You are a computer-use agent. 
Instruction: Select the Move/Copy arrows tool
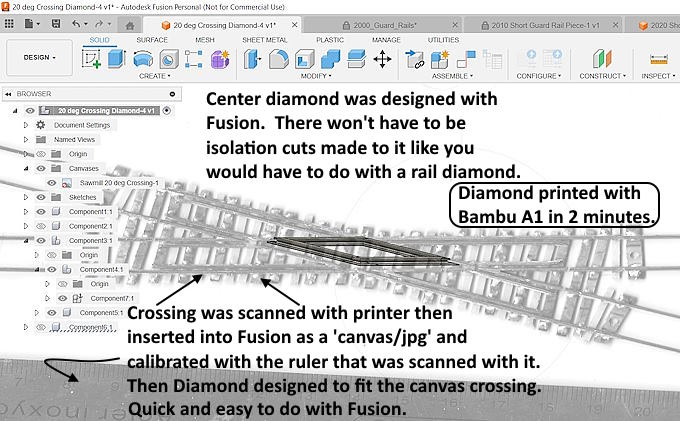pyautogui.click(x=382, y=58)
